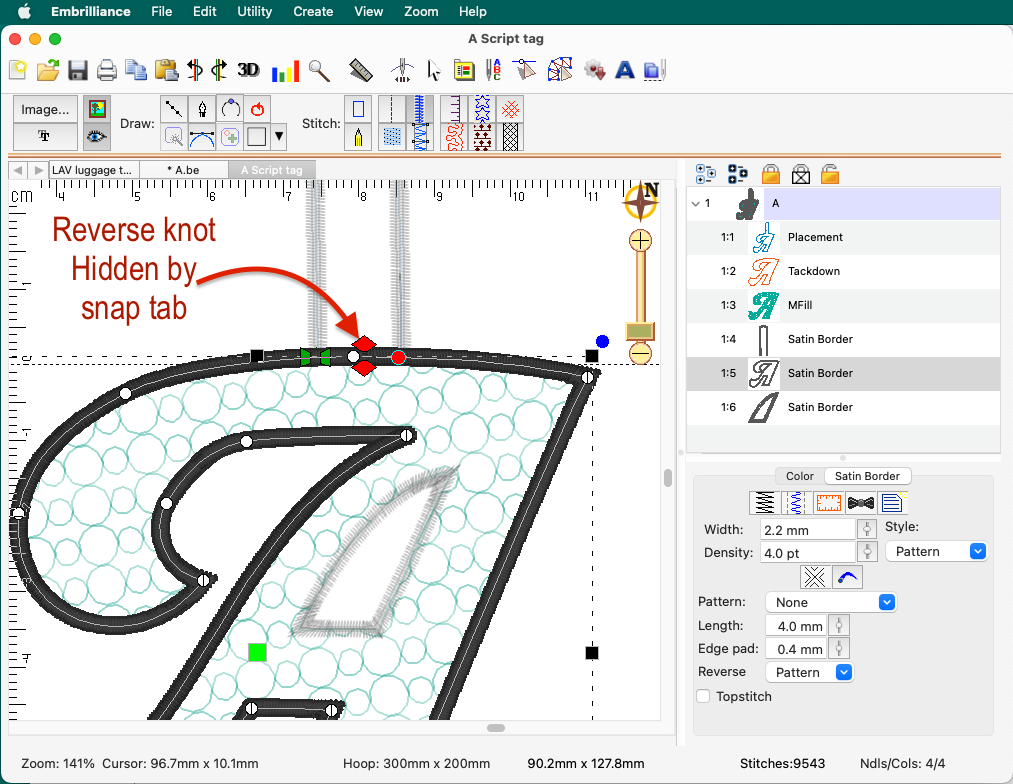This screenshot has width=1013, height=784.
Task: Select the pen nib draw tool
Action: click(203, 109)
